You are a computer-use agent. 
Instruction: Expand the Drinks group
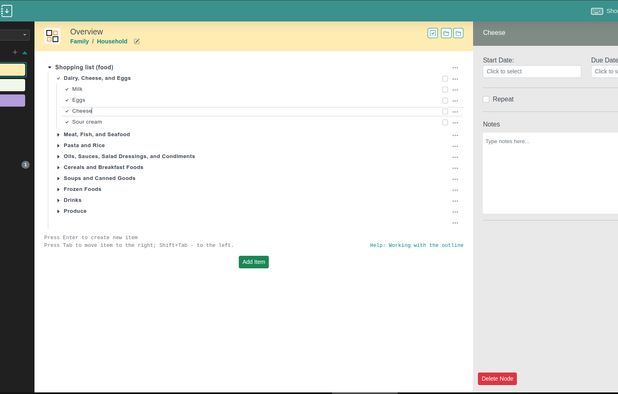point(58,201)
